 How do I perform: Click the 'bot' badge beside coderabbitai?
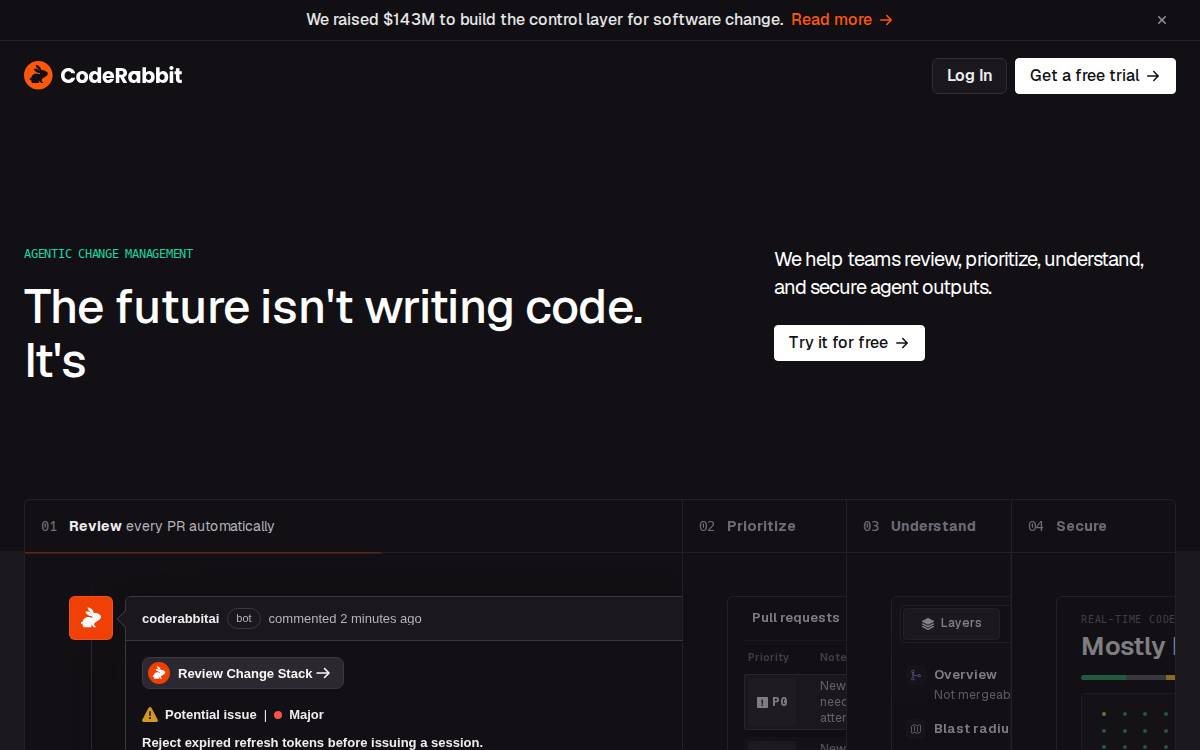pos(244,619)
